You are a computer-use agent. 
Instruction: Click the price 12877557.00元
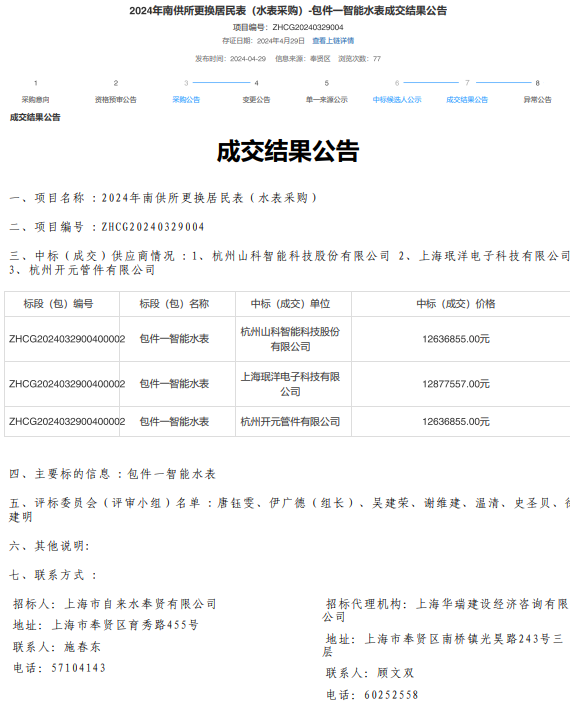point(456,384)
